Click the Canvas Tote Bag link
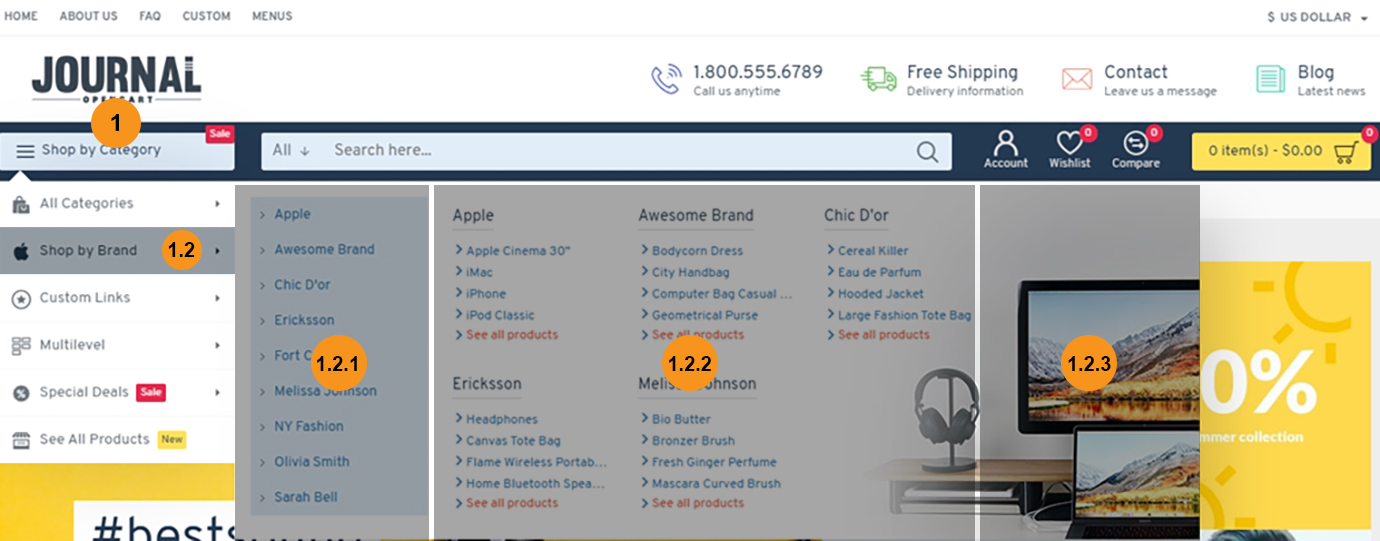 [513, 441]
